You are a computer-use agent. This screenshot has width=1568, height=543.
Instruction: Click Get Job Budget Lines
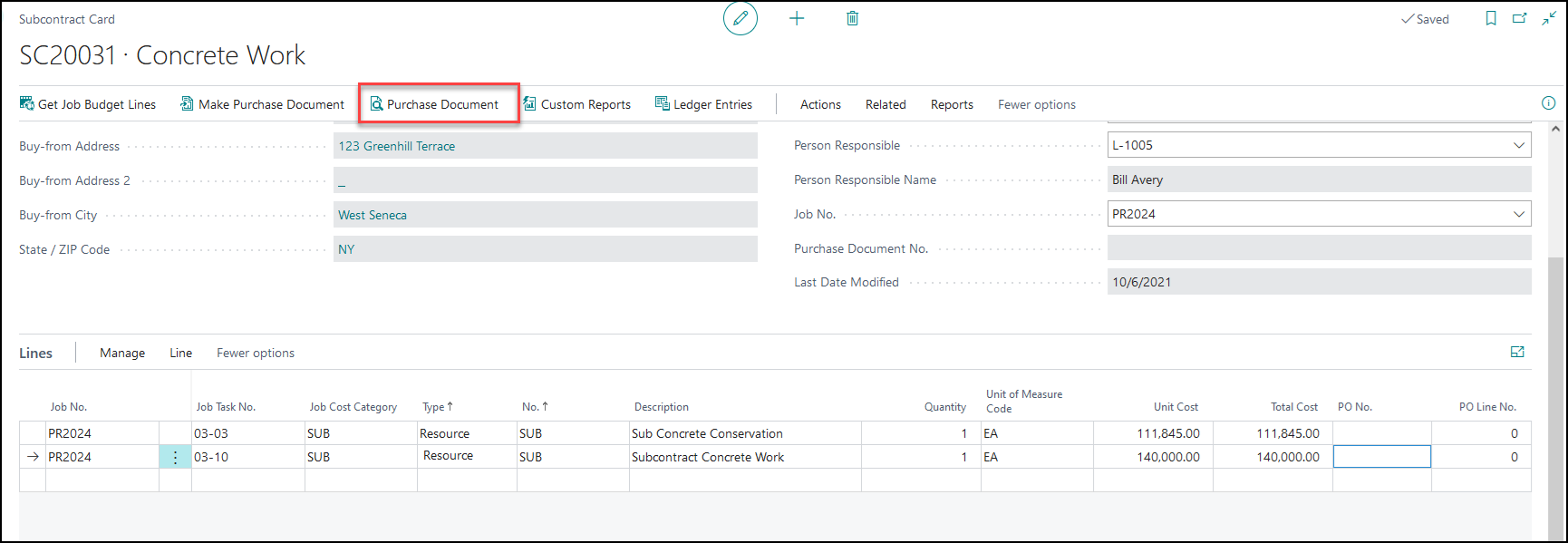[x=88, y=104]
